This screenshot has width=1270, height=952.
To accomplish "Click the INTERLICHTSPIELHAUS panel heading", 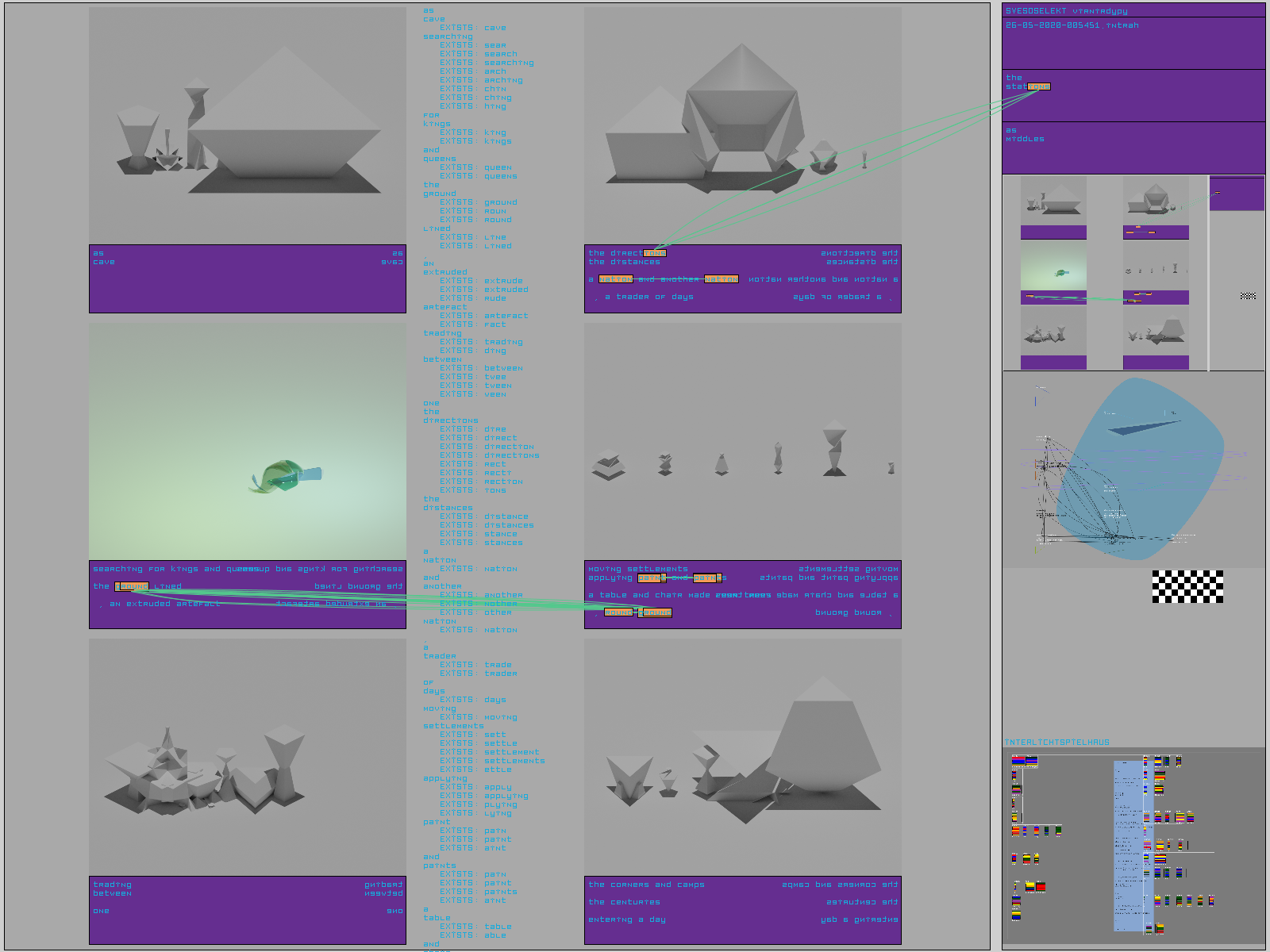I will pyautogui.click(x=1056, y=743).
